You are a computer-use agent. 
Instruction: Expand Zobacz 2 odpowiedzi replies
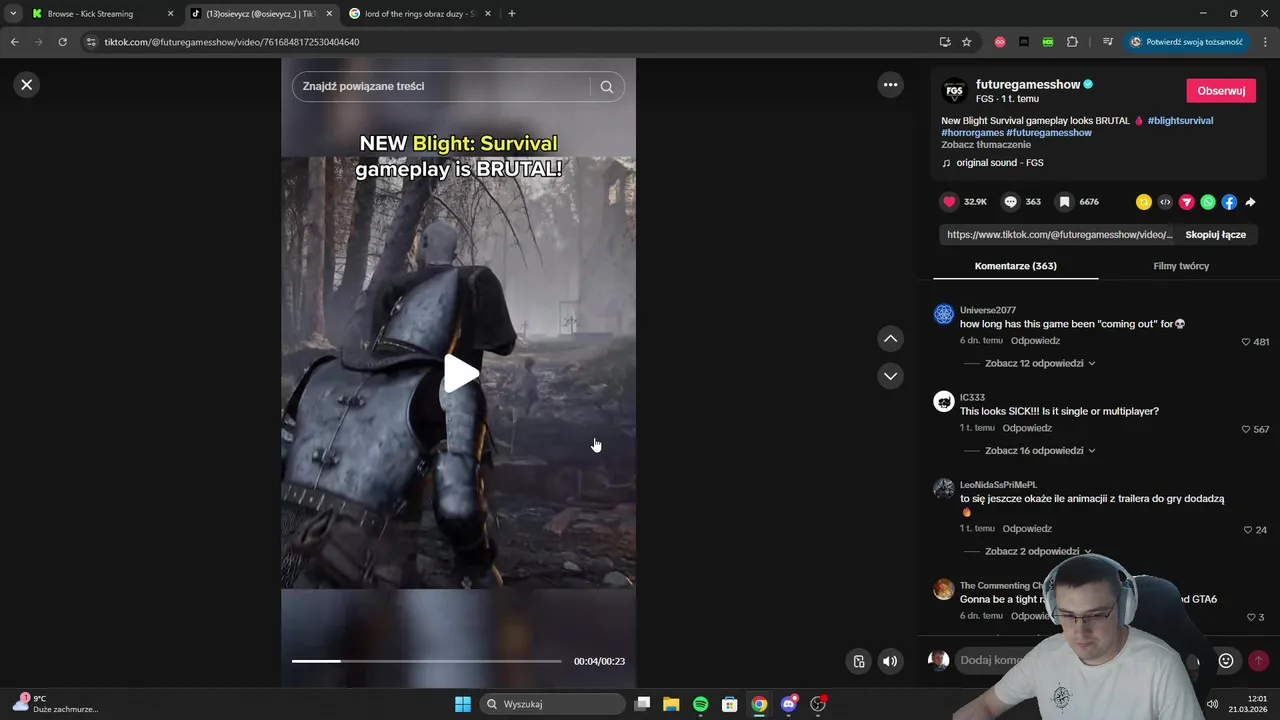click(1038, 552)
